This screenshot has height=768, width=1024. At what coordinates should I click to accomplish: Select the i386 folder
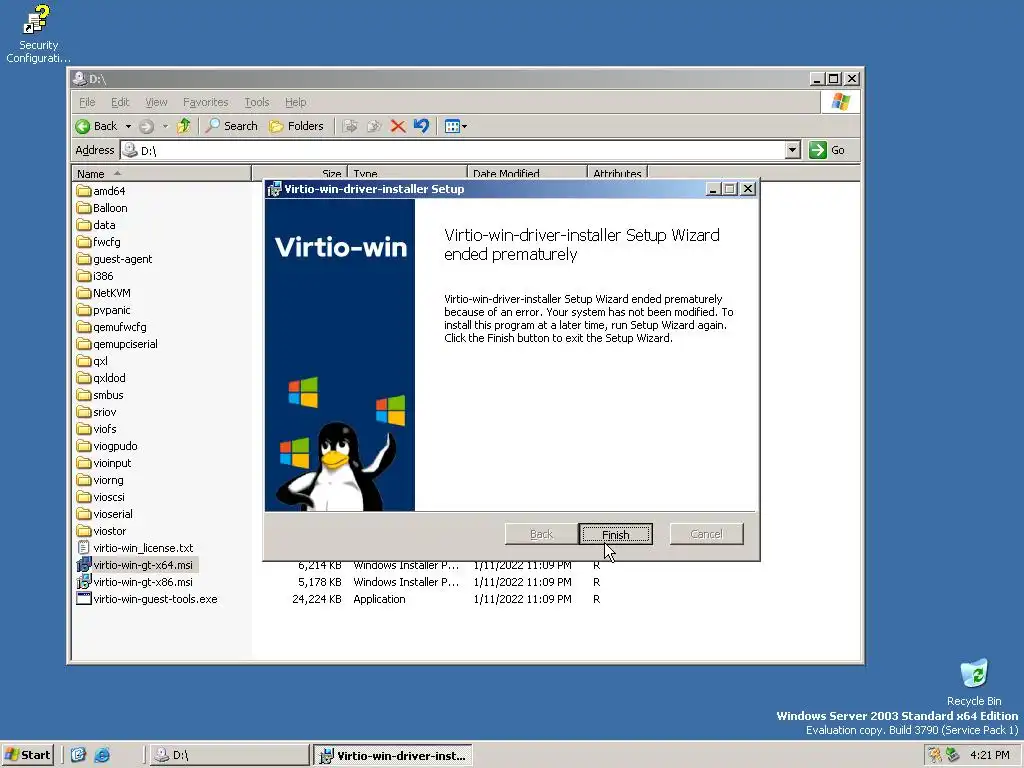[x=95, y=276]
